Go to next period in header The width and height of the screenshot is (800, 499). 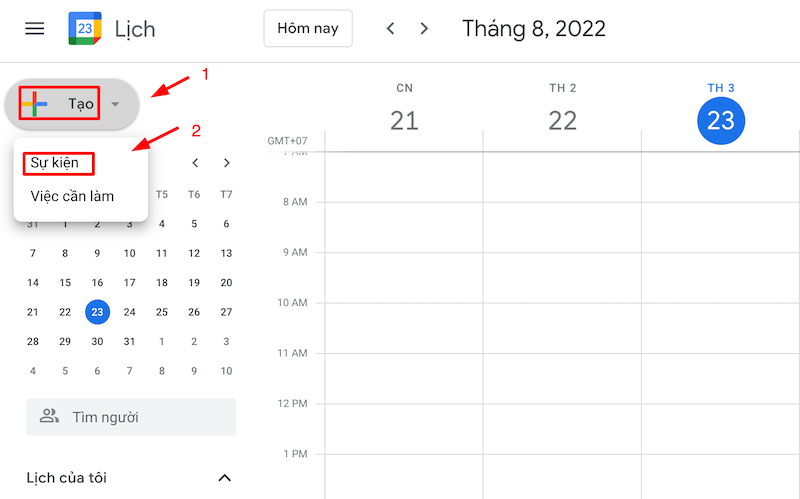point(425,28)
